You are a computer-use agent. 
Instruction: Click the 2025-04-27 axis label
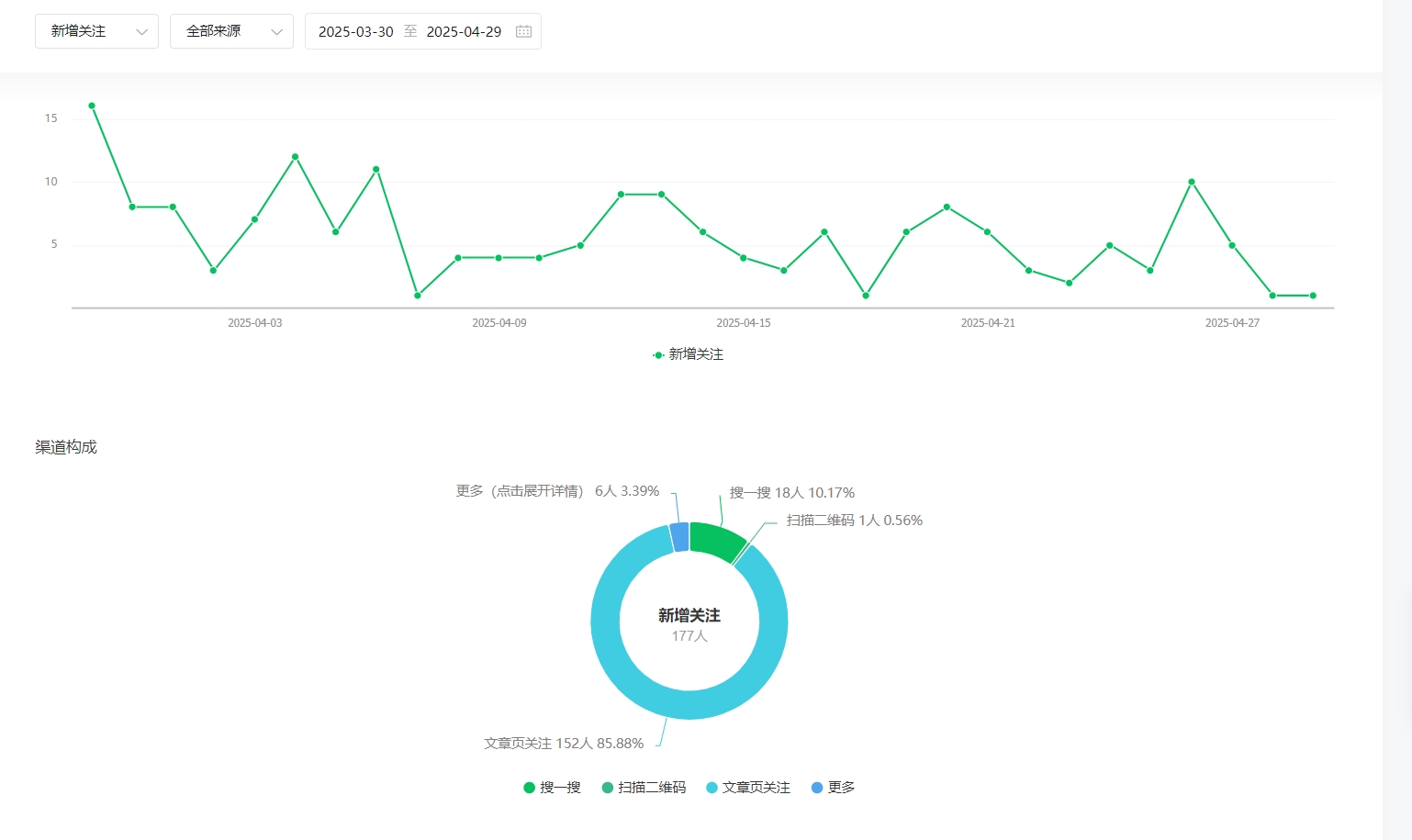[x=1232, y=323]
